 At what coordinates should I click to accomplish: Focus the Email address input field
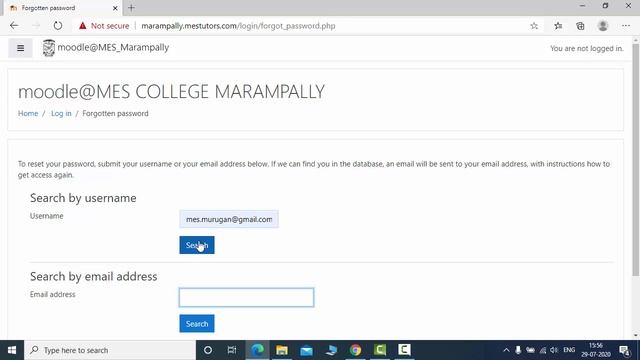pyautogui.click(x=247, y=298)
